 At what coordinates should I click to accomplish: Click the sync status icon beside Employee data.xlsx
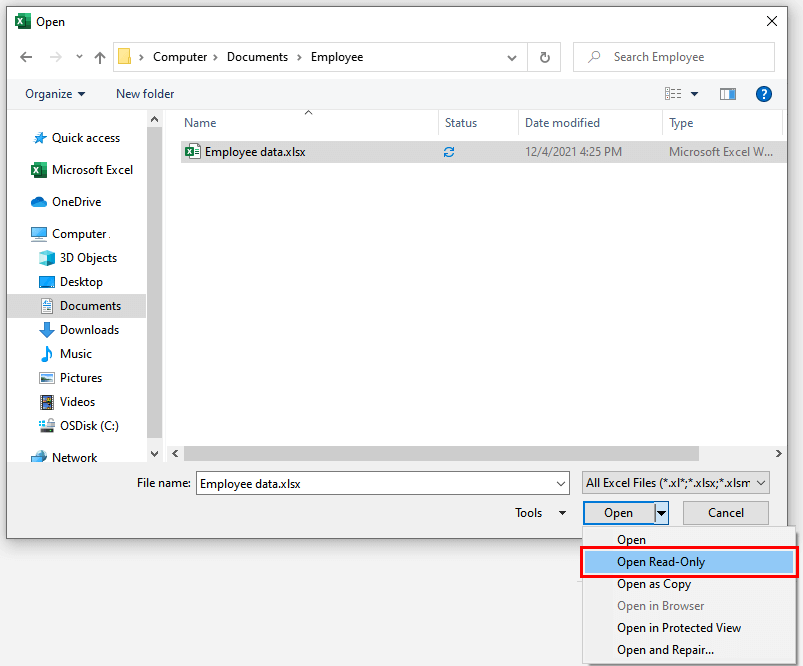pos(448,152)
